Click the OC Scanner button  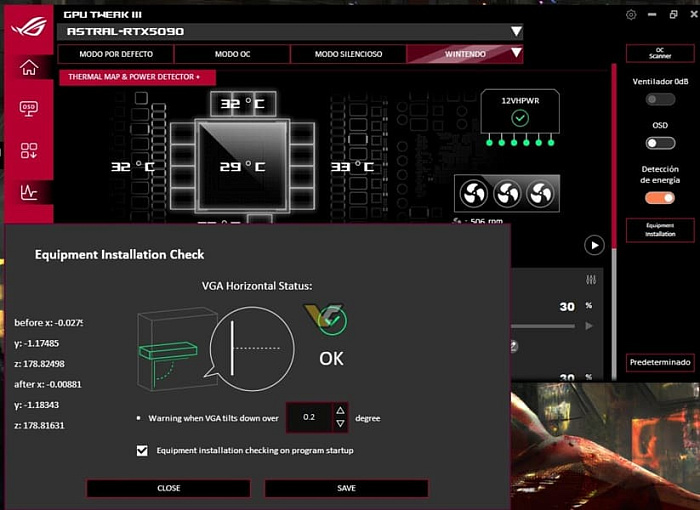[x=660, y=53]
